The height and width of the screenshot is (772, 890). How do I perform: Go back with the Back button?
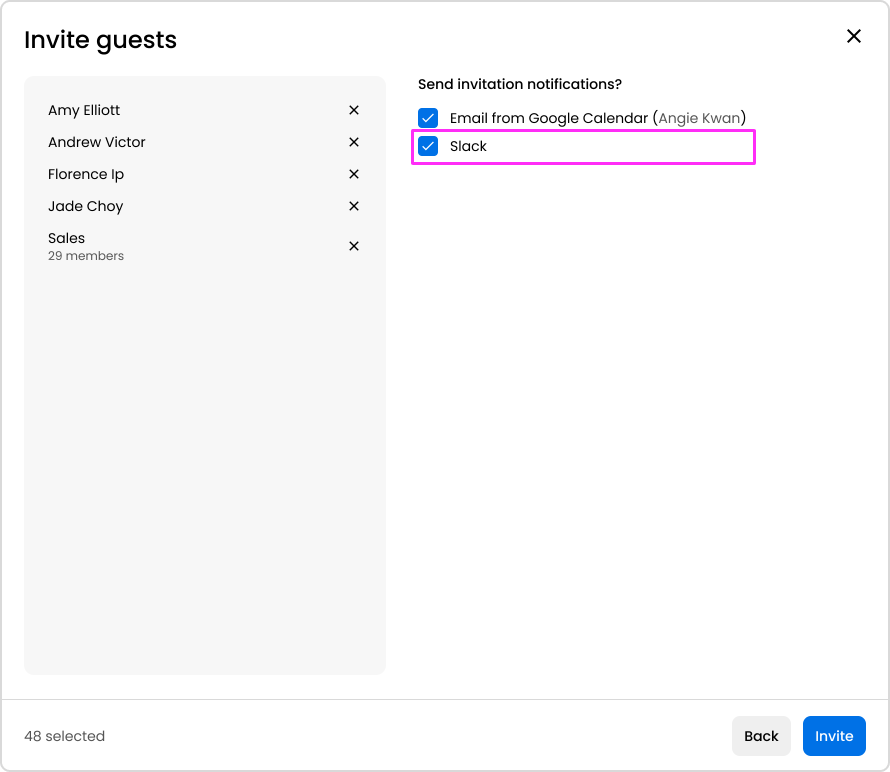761,736
